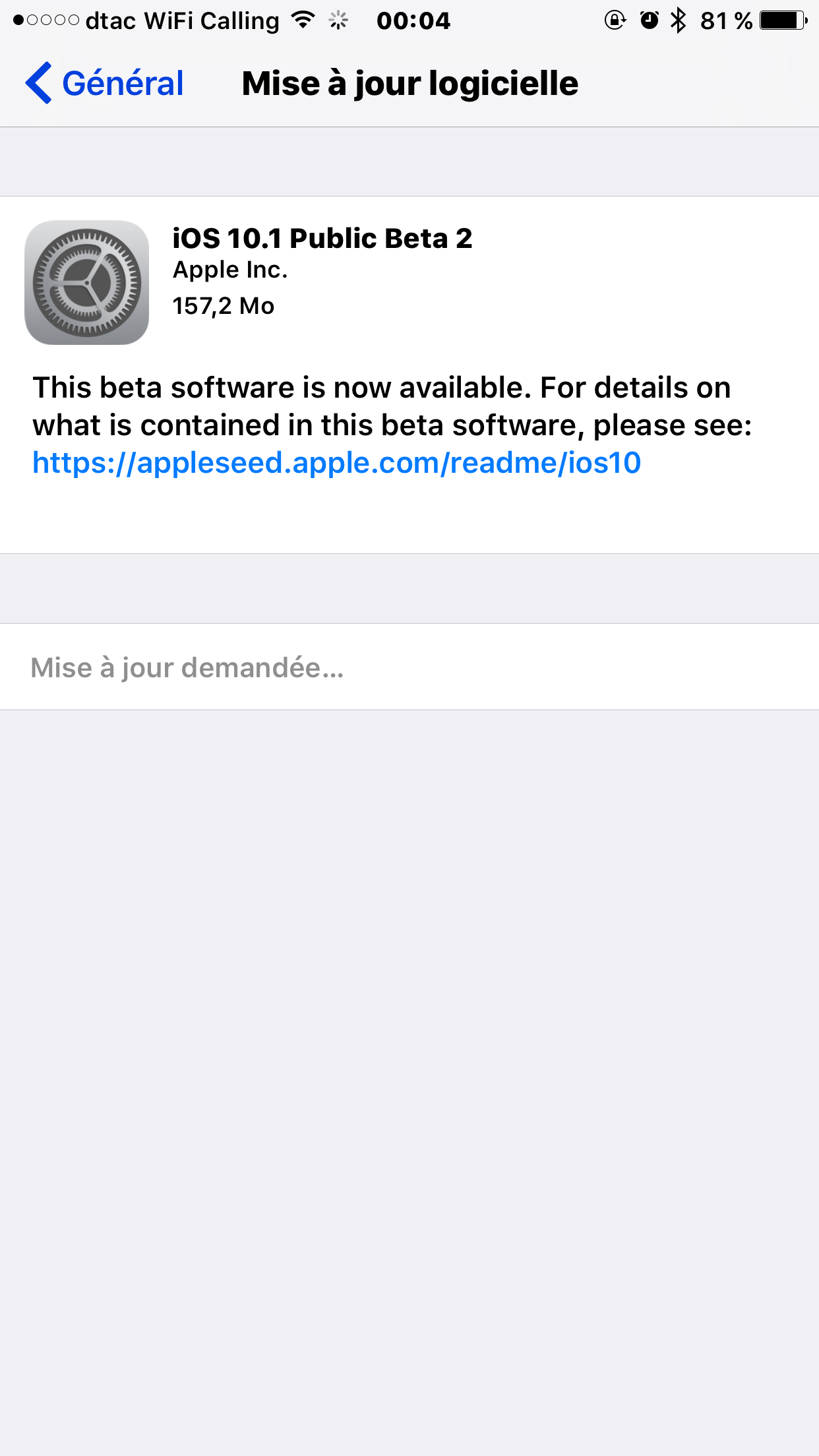Open the appleseed.apple.com readme link
The height and width of the screenshot is (1456, 819).
click(x=336, y=463)
